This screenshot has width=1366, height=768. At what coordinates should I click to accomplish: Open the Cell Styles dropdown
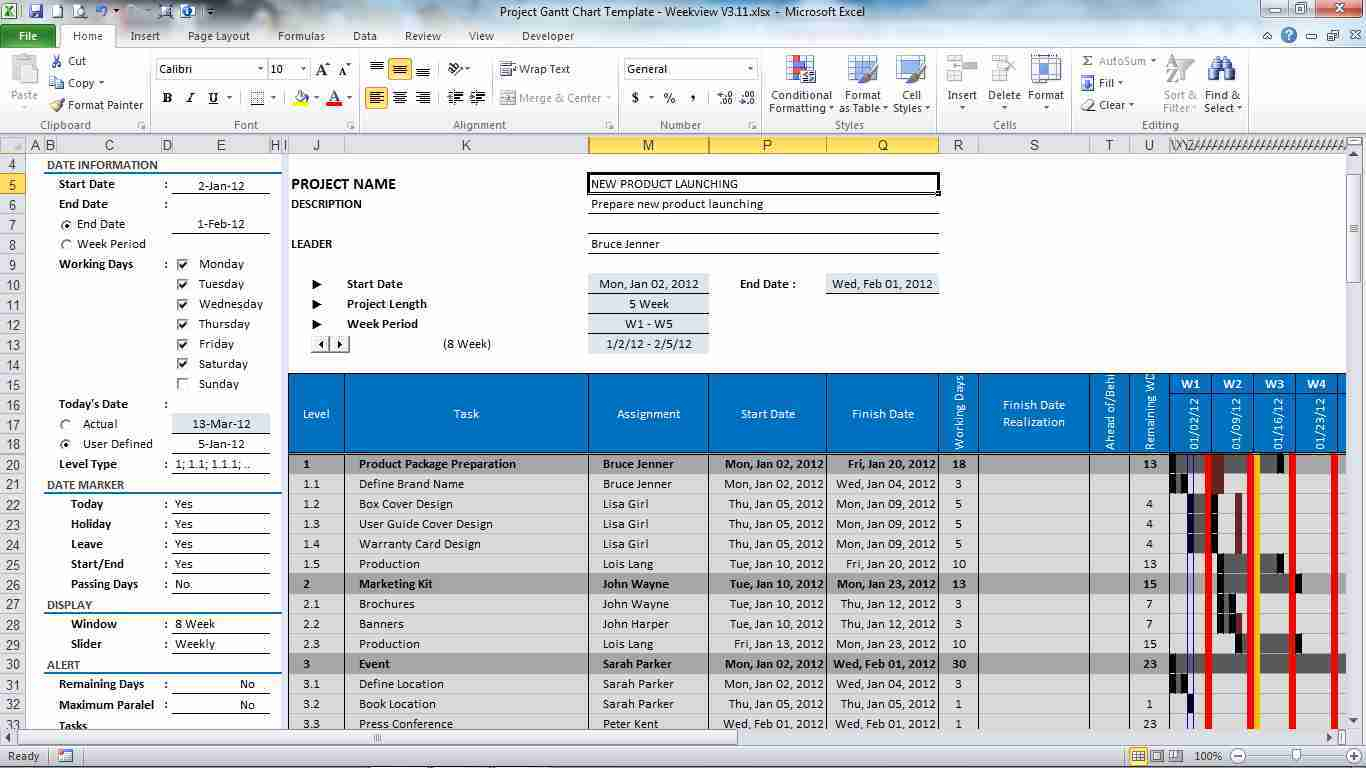(911, 85)
